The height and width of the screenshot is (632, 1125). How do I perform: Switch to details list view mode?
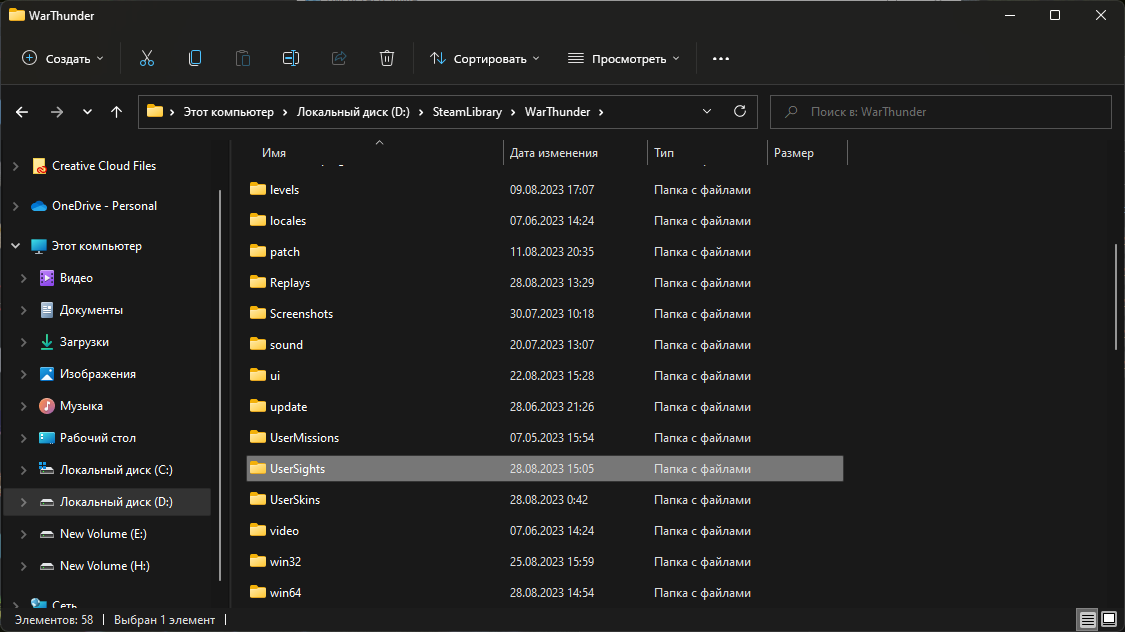1087,620
